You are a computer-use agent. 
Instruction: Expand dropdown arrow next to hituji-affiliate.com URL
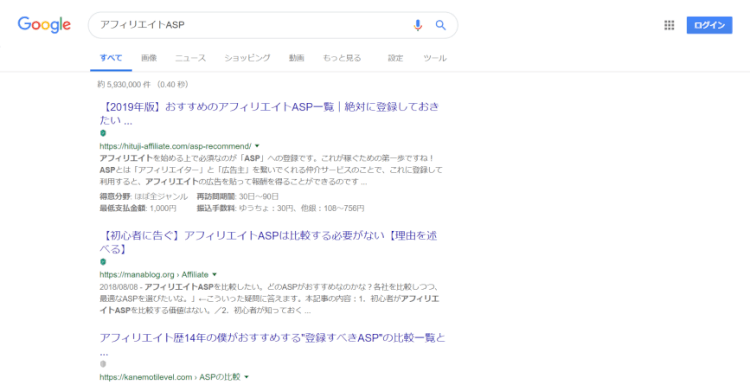[257, 146]
